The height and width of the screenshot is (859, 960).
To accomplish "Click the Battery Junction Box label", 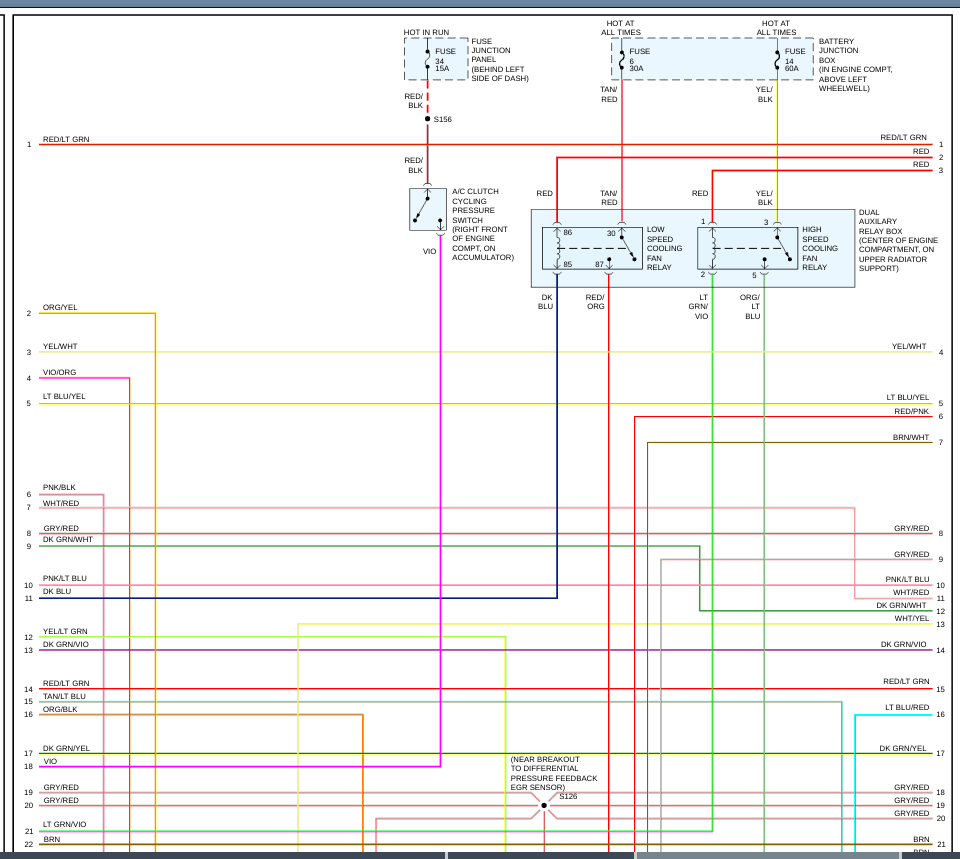I will 855,65.
